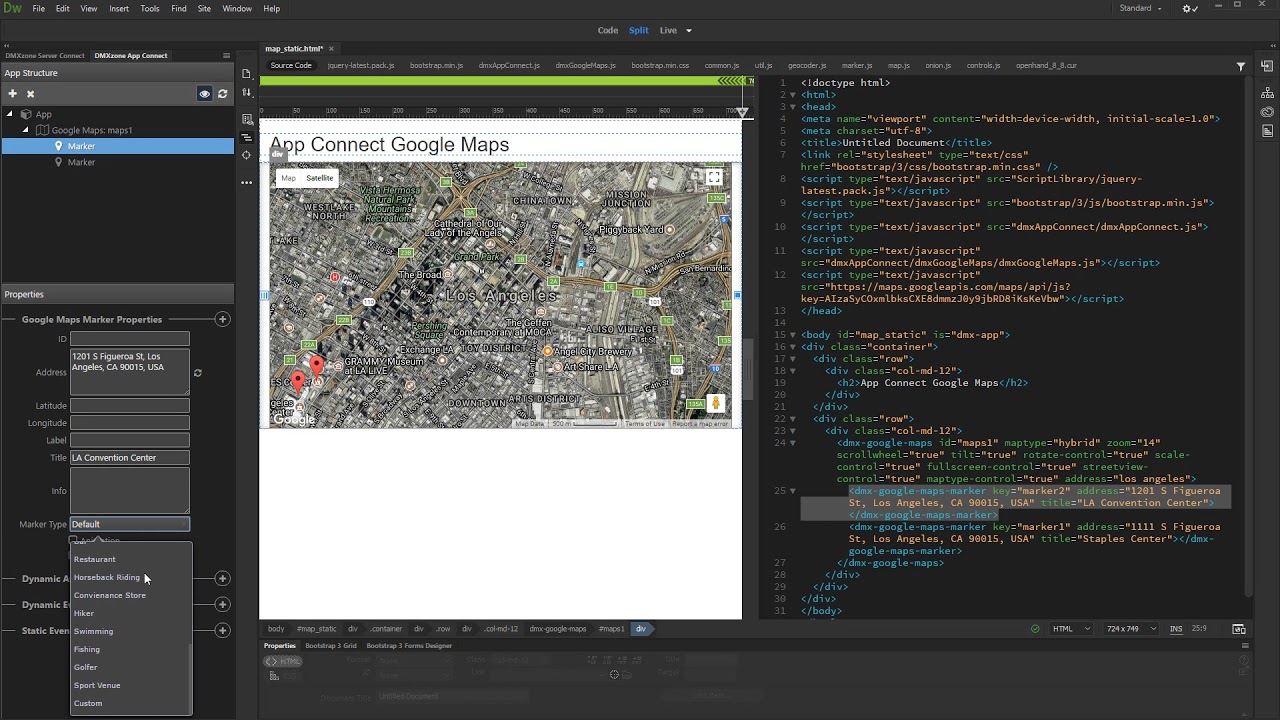The image size is (1280, 720).
Task: Select the second Marker tree item
Action: (x=118, y=162)
